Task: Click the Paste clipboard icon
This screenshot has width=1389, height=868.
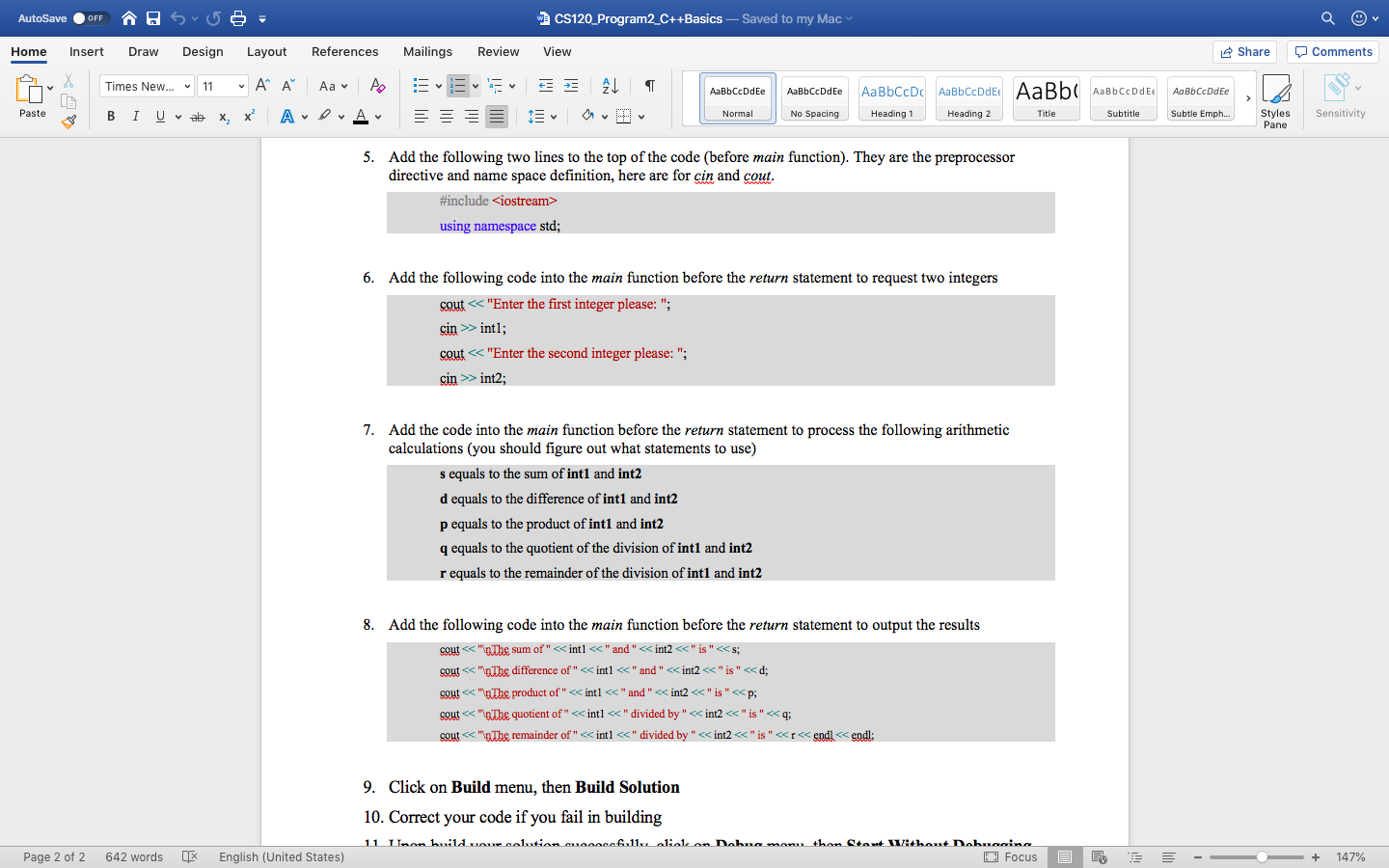Action: pyautogui.click(x=29, y=90)
